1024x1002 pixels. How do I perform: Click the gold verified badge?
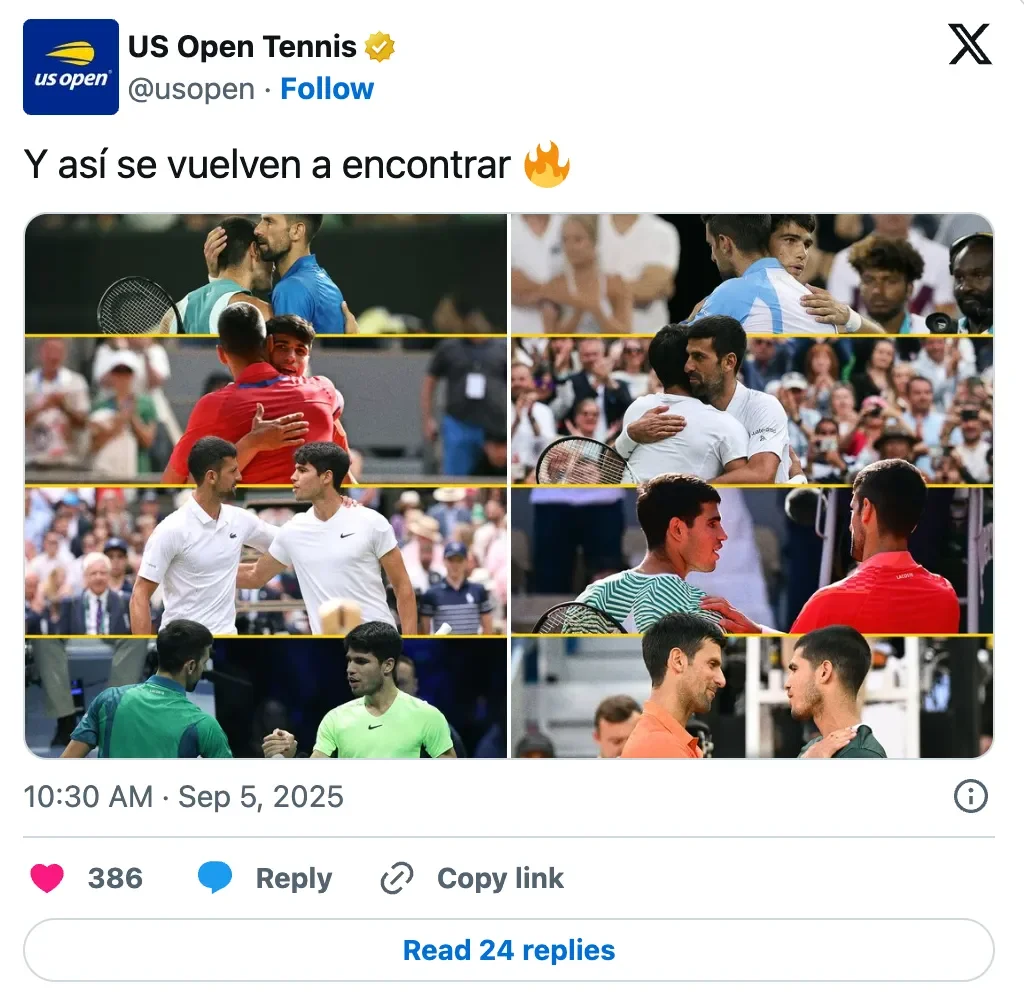379,47
